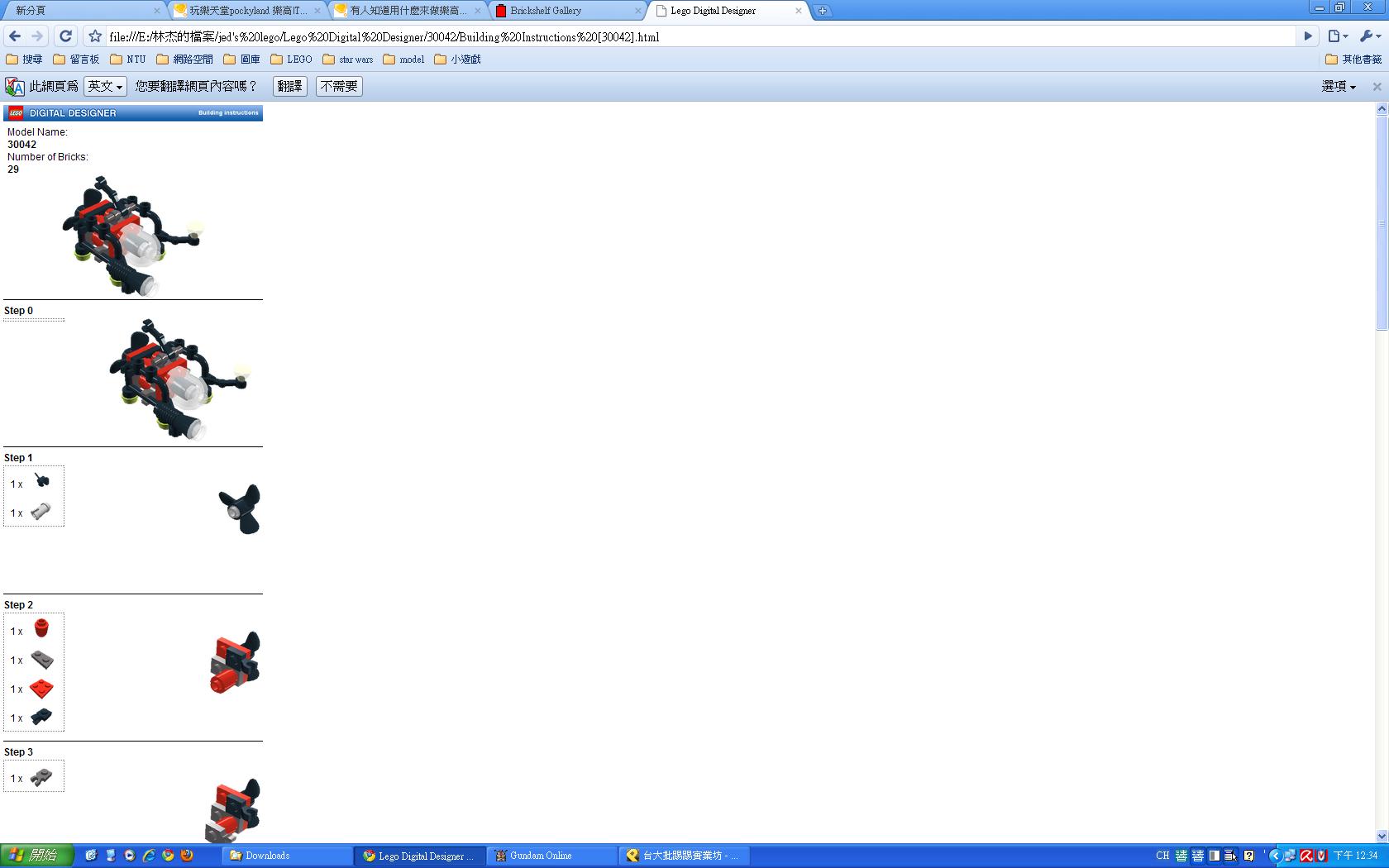This screenshot has width=1389, height=868.
Task: Open the 英文 language dropdown
Action: pos(105,87)
